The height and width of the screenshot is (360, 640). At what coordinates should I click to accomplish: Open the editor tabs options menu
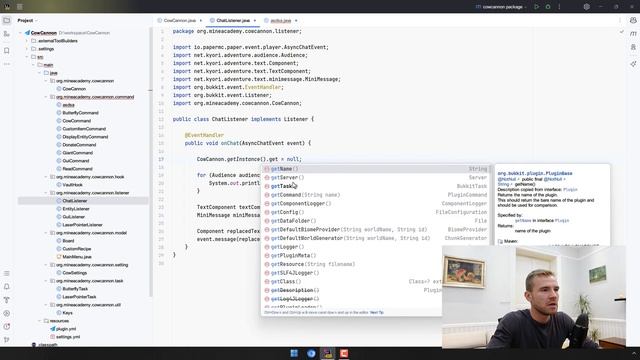(620, 20)
